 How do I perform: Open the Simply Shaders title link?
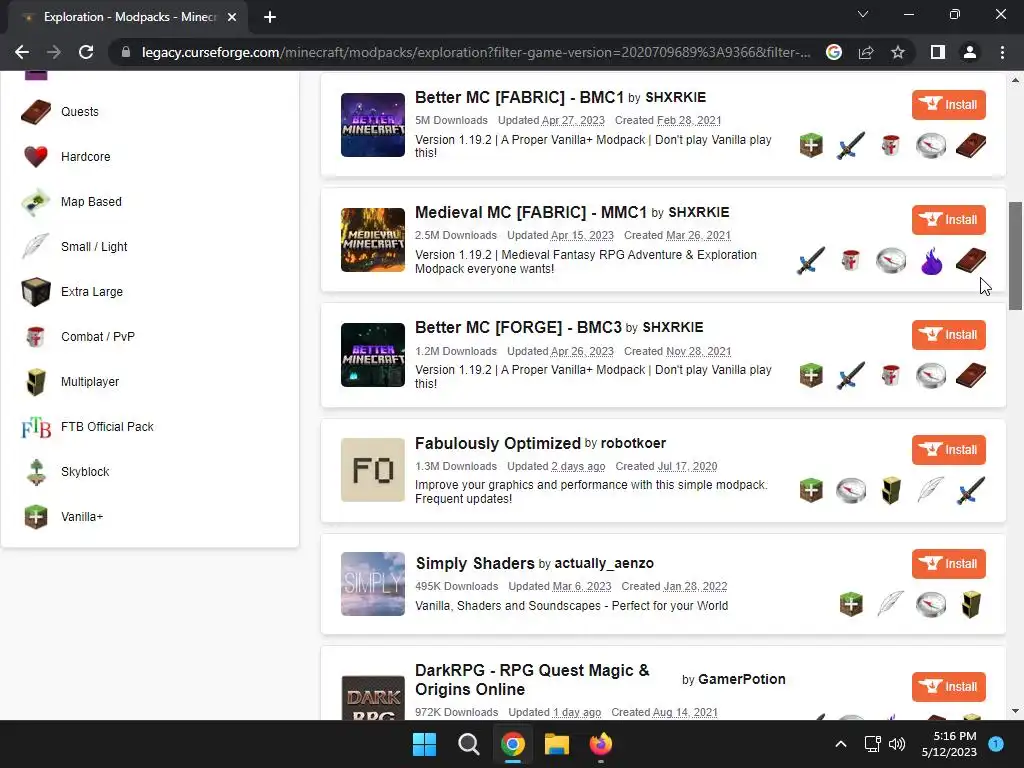pos(475,564)
